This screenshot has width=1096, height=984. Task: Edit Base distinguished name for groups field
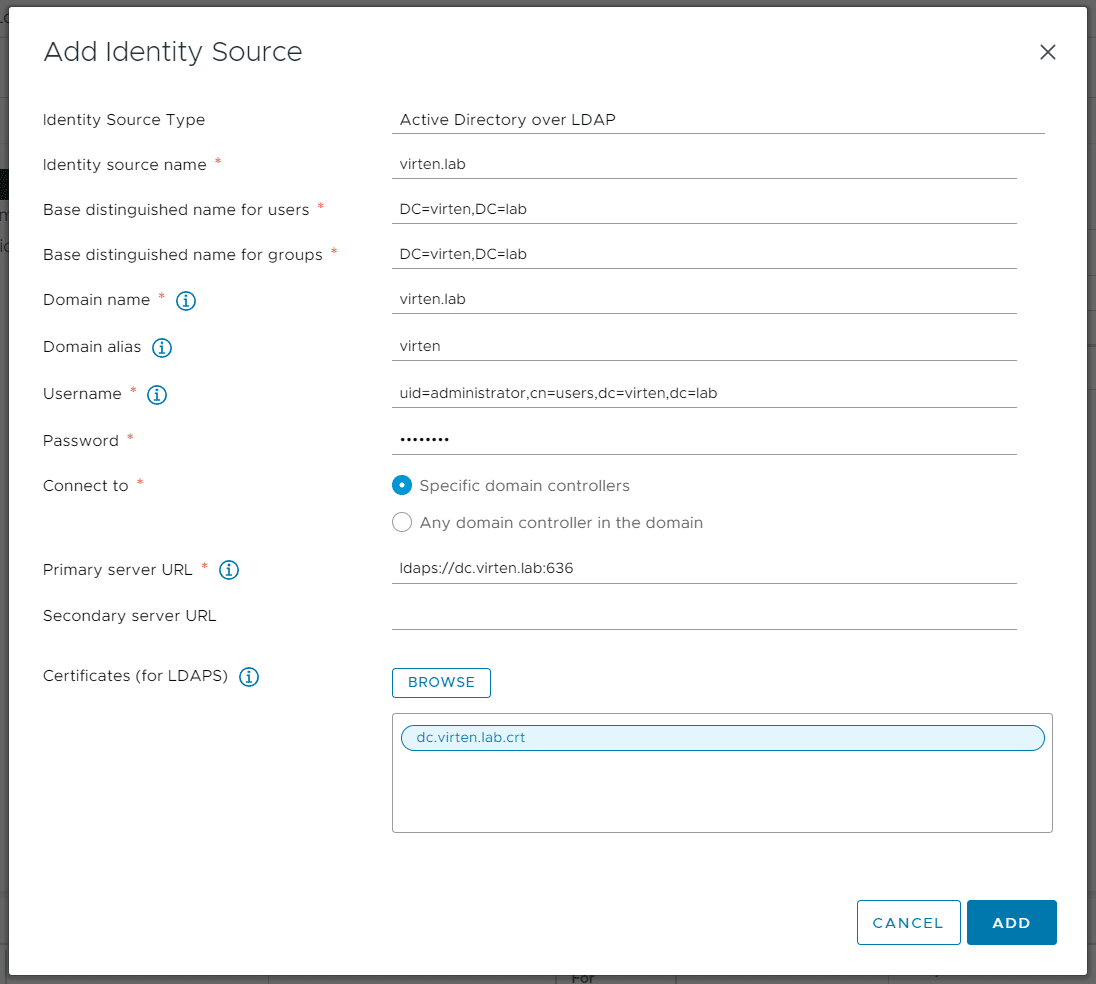(704, 254)
